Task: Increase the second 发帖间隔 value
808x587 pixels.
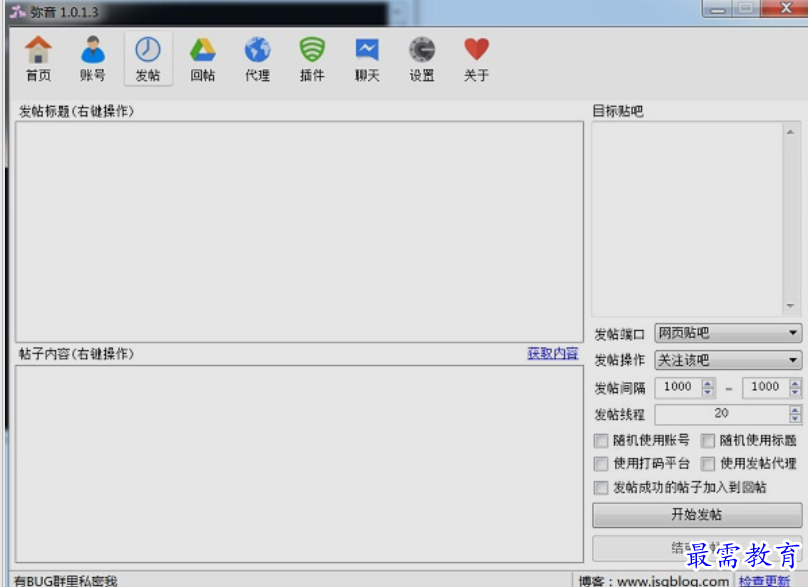Action: pyautogui.click(x=795, y=383)
